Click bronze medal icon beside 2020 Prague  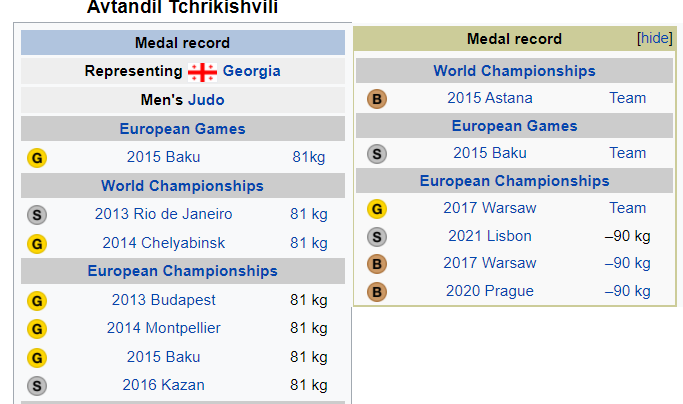point(376,292)
